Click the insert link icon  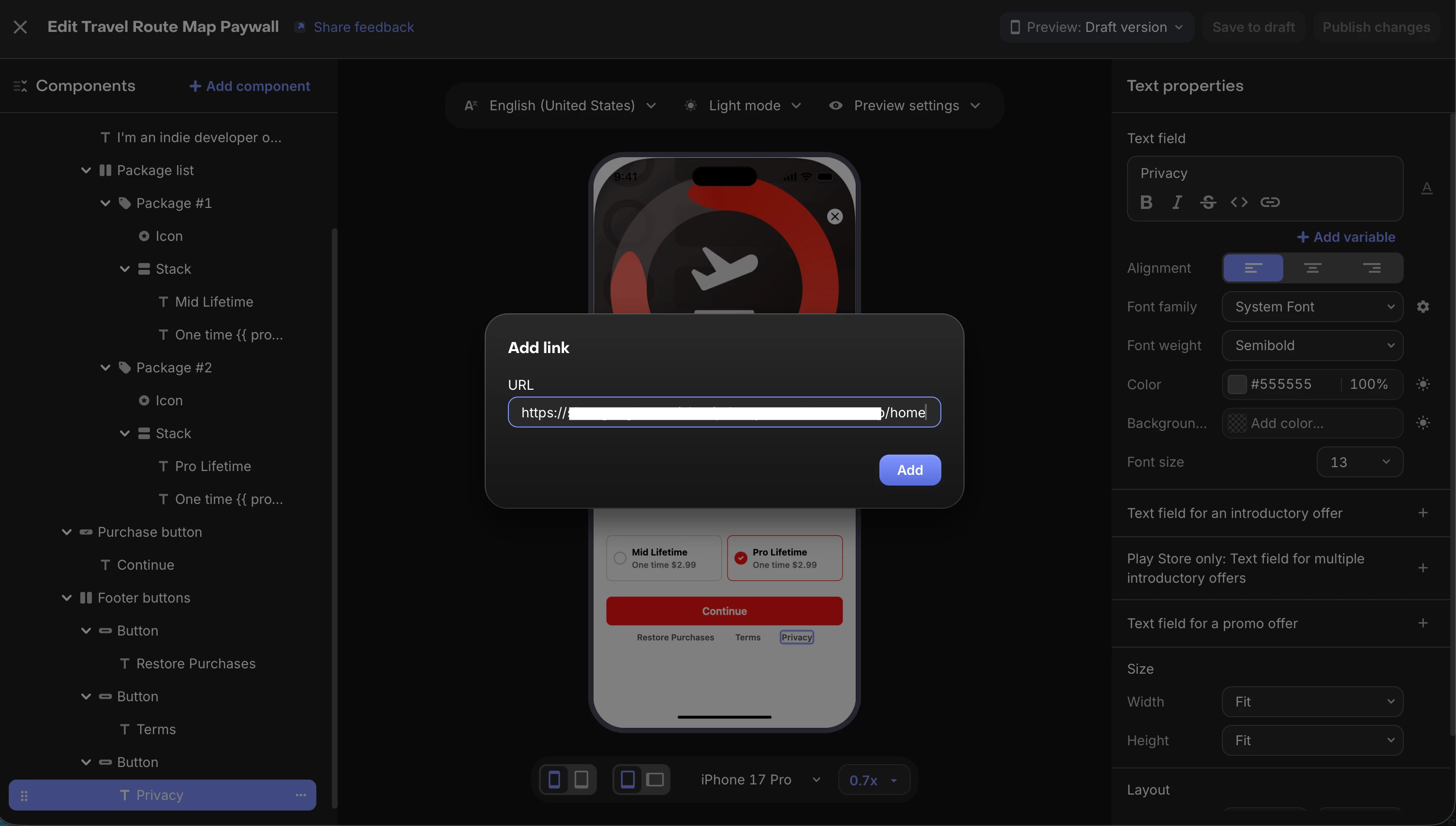1270,202
